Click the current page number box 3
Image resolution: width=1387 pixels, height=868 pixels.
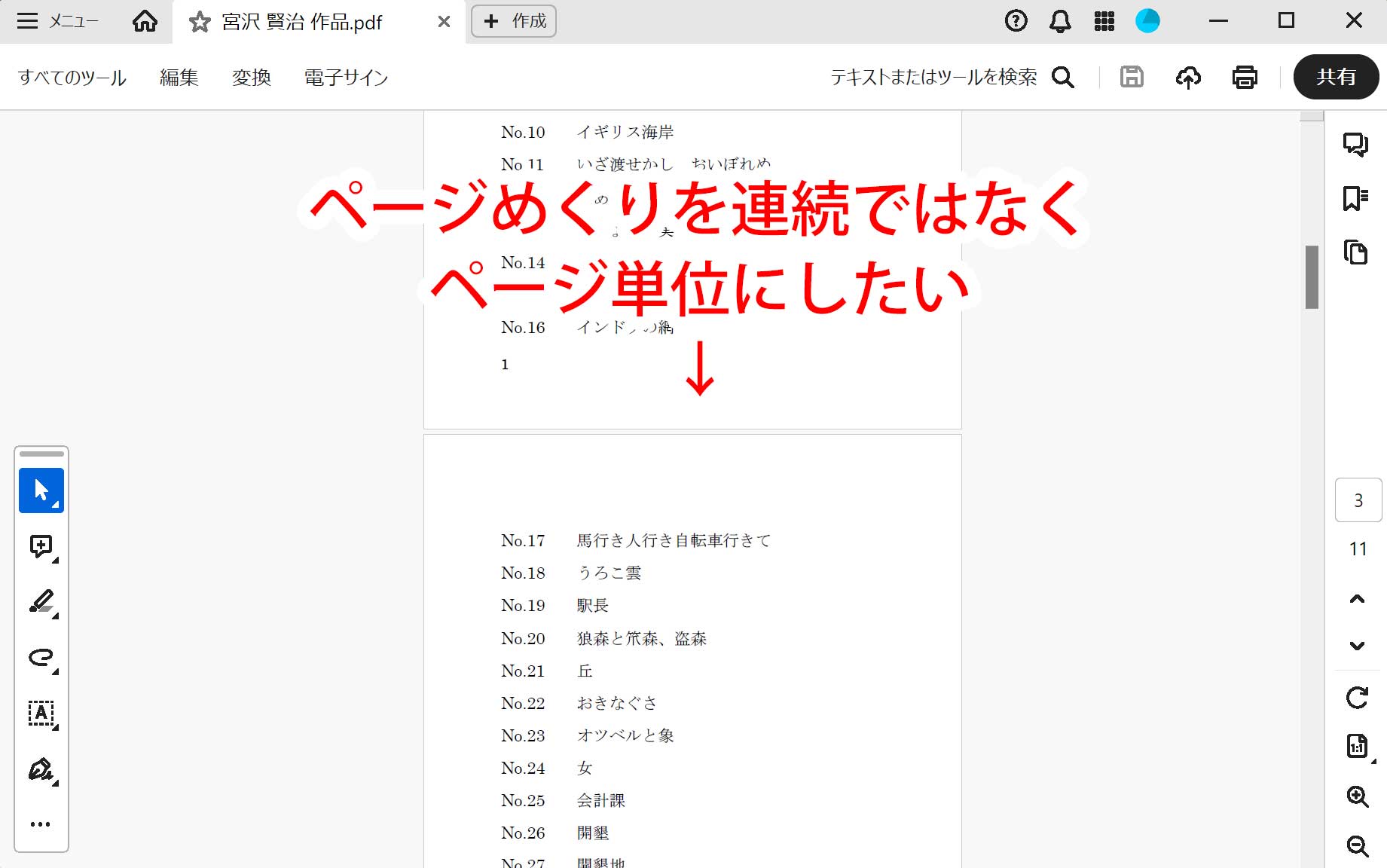click(1358, 500)
